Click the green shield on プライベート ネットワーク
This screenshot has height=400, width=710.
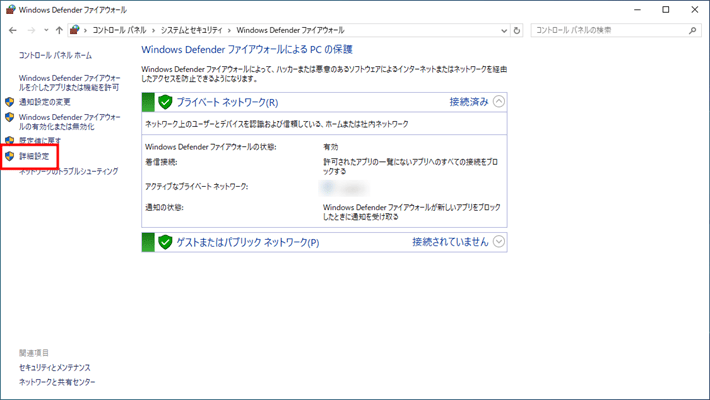[165, 102]
